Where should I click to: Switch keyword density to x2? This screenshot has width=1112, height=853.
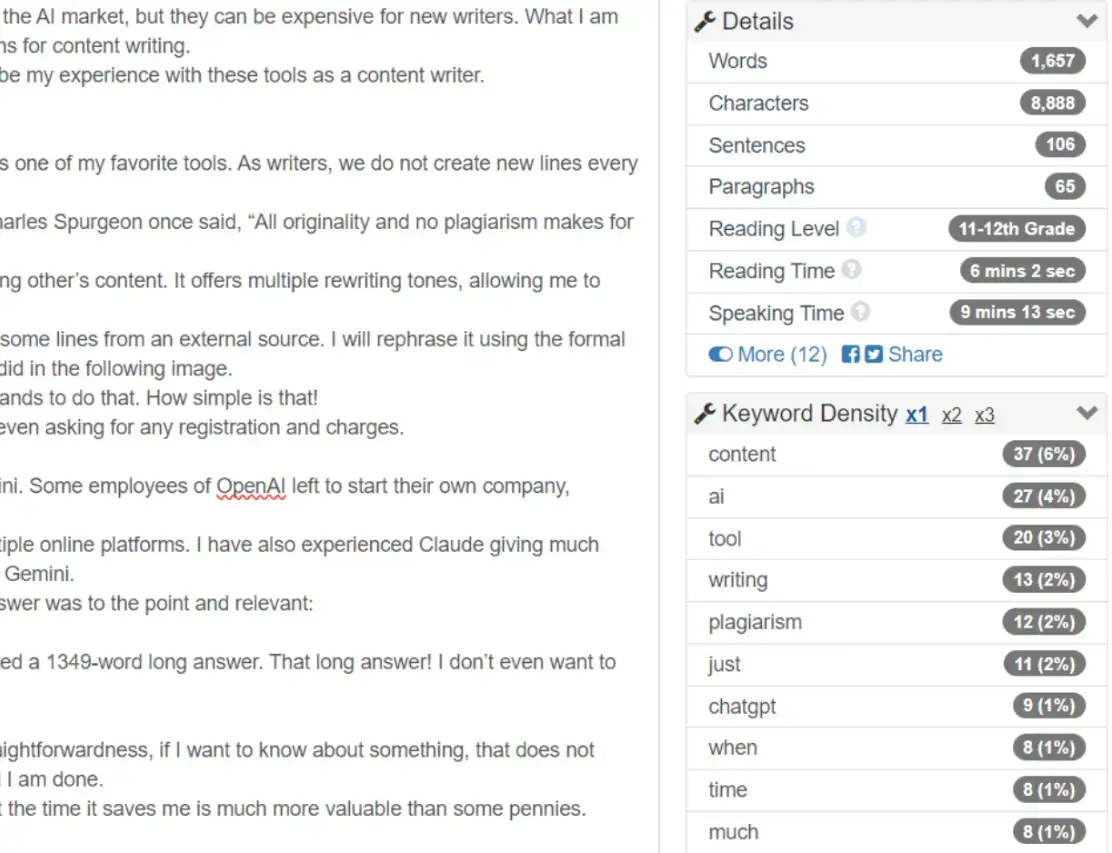951,415
